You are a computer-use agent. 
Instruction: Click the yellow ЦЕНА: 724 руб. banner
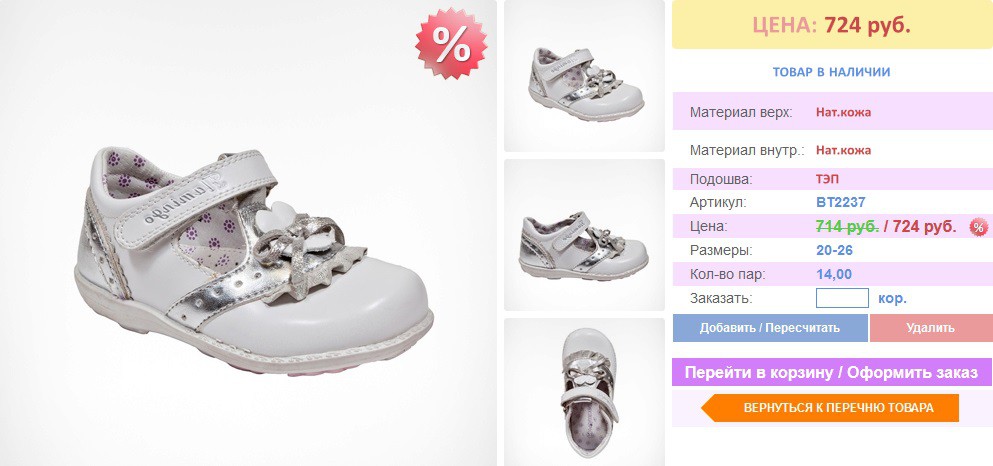832,25
